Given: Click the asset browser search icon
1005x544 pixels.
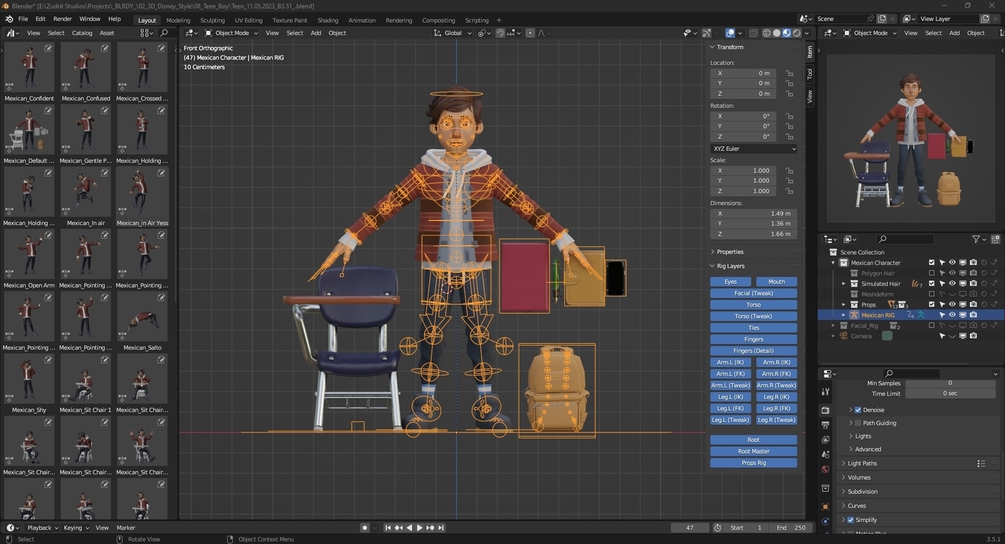Looking at the screenshot, I should tap(165, 33).
